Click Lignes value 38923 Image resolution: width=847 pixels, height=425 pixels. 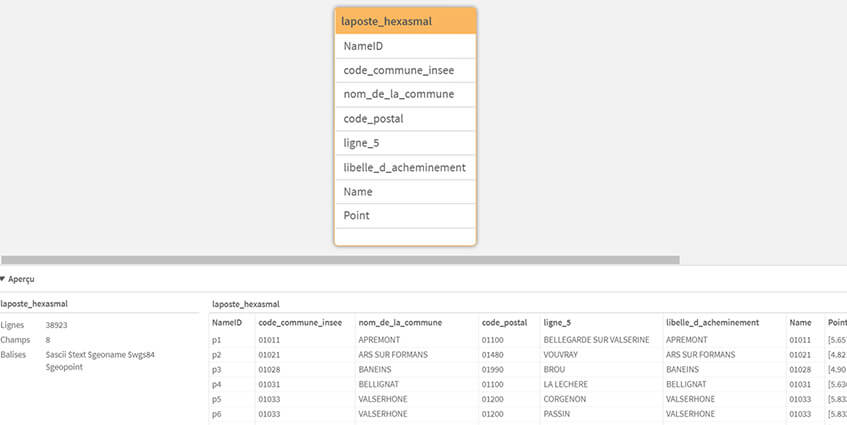(x=56, y=326)
